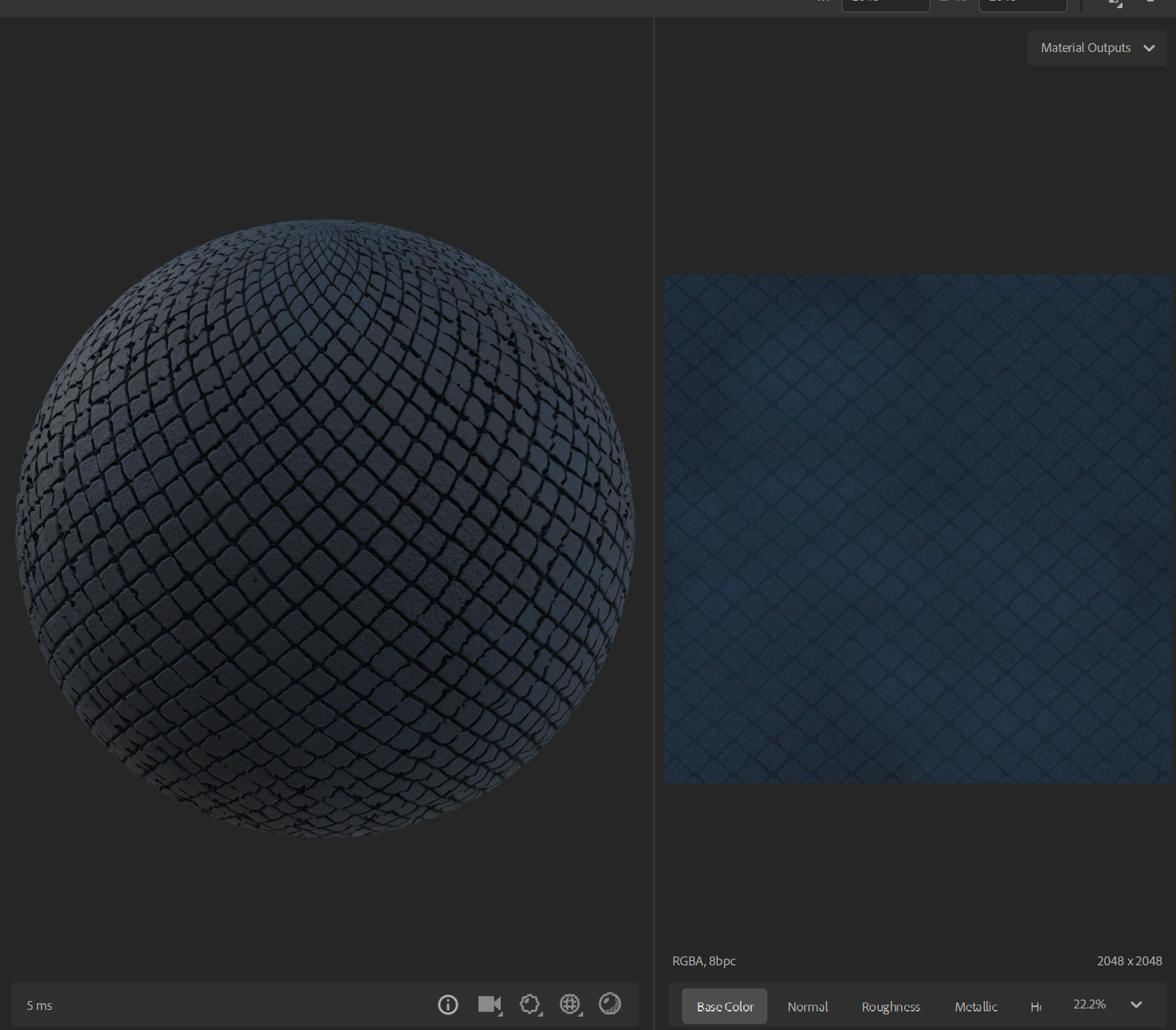Click the 5 ms render time label
Image resolution: width=1176 pixels, height=1030 pixels.
[x=39, y=1005]
